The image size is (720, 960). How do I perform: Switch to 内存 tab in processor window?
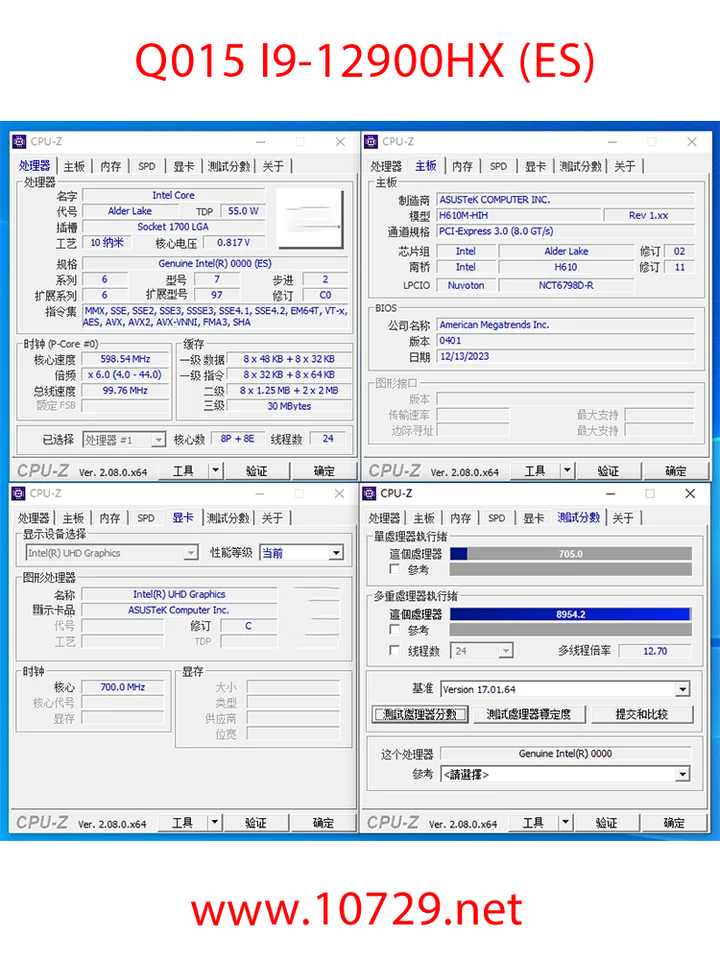click(x=111, y=166)
